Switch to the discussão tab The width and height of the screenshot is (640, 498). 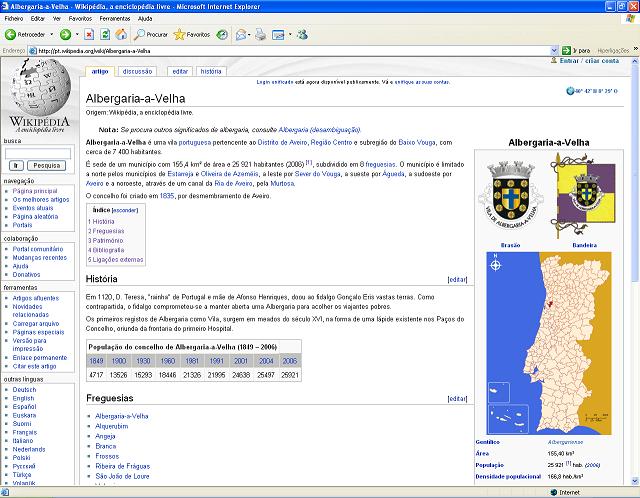click(x=137, y=71)
